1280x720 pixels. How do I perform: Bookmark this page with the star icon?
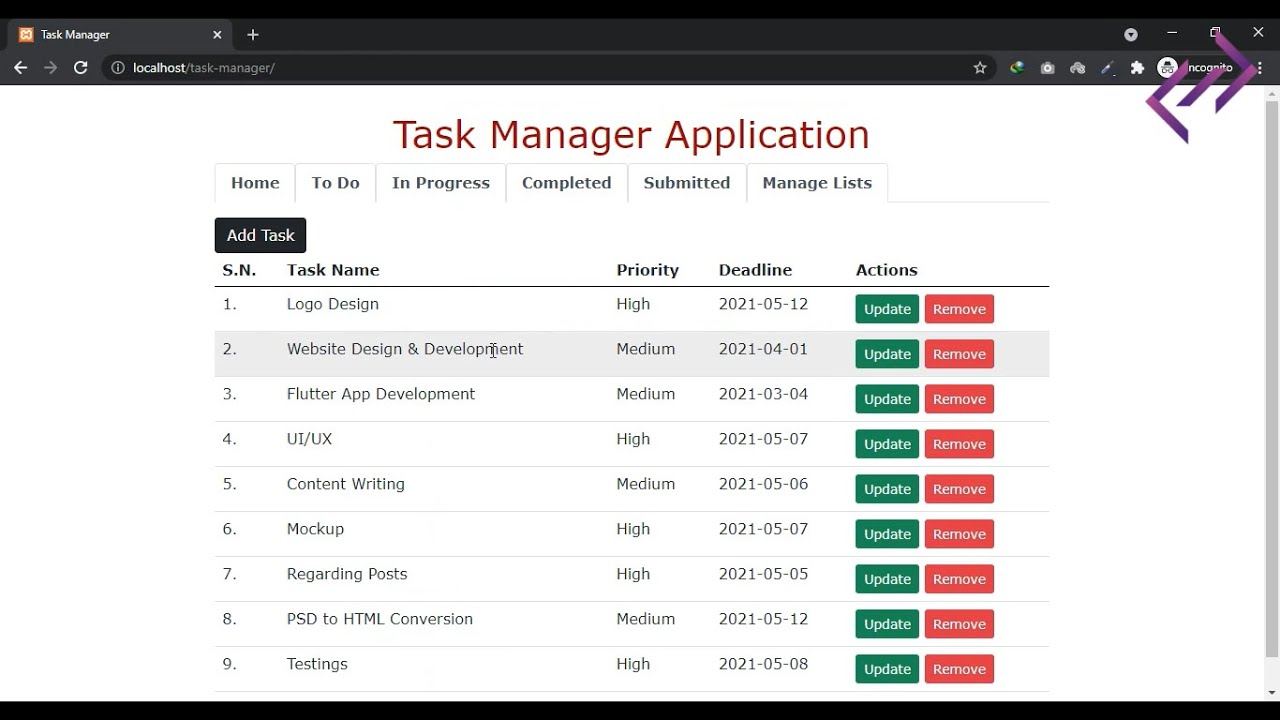coord(980,68)
